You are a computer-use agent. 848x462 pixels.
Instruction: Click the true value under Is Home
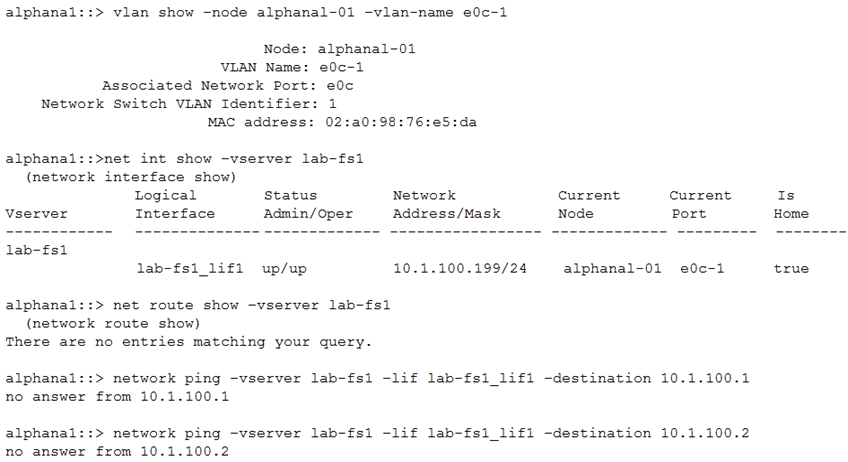pyautogui.click(x=791, y=269)
